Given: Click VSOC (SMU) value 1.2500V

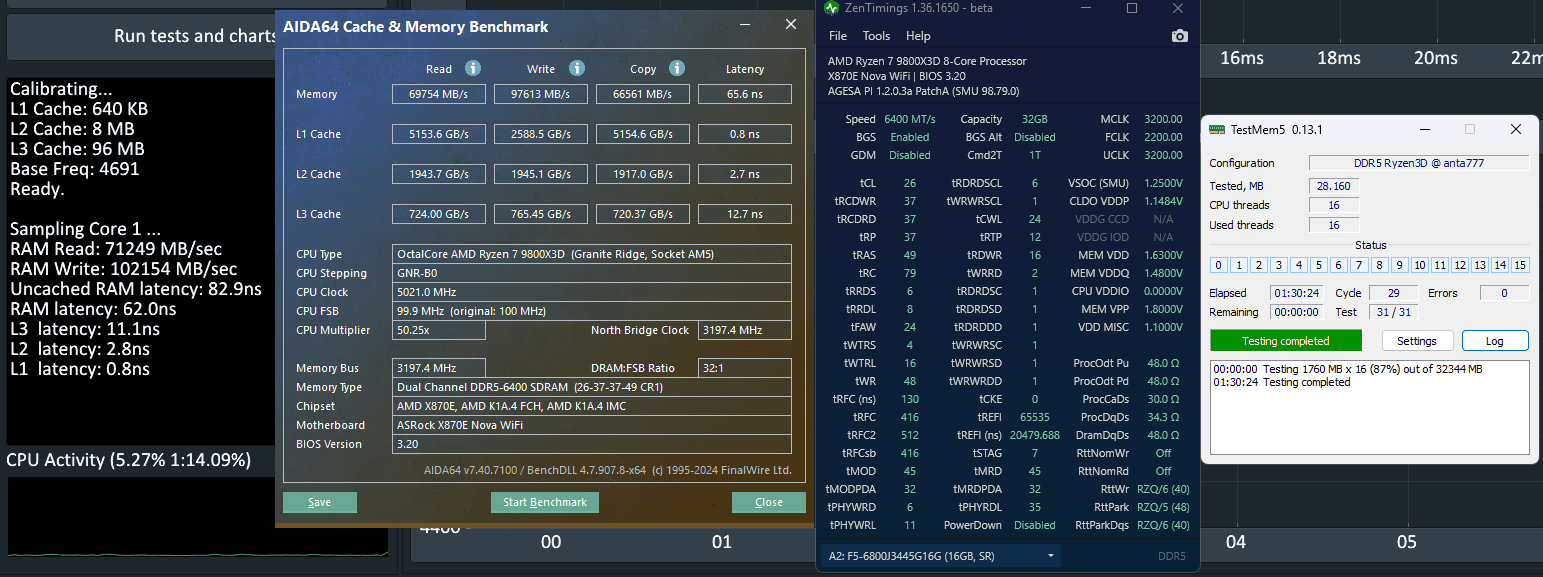Looking at the screenshot, I should [x=1161, y=183].
